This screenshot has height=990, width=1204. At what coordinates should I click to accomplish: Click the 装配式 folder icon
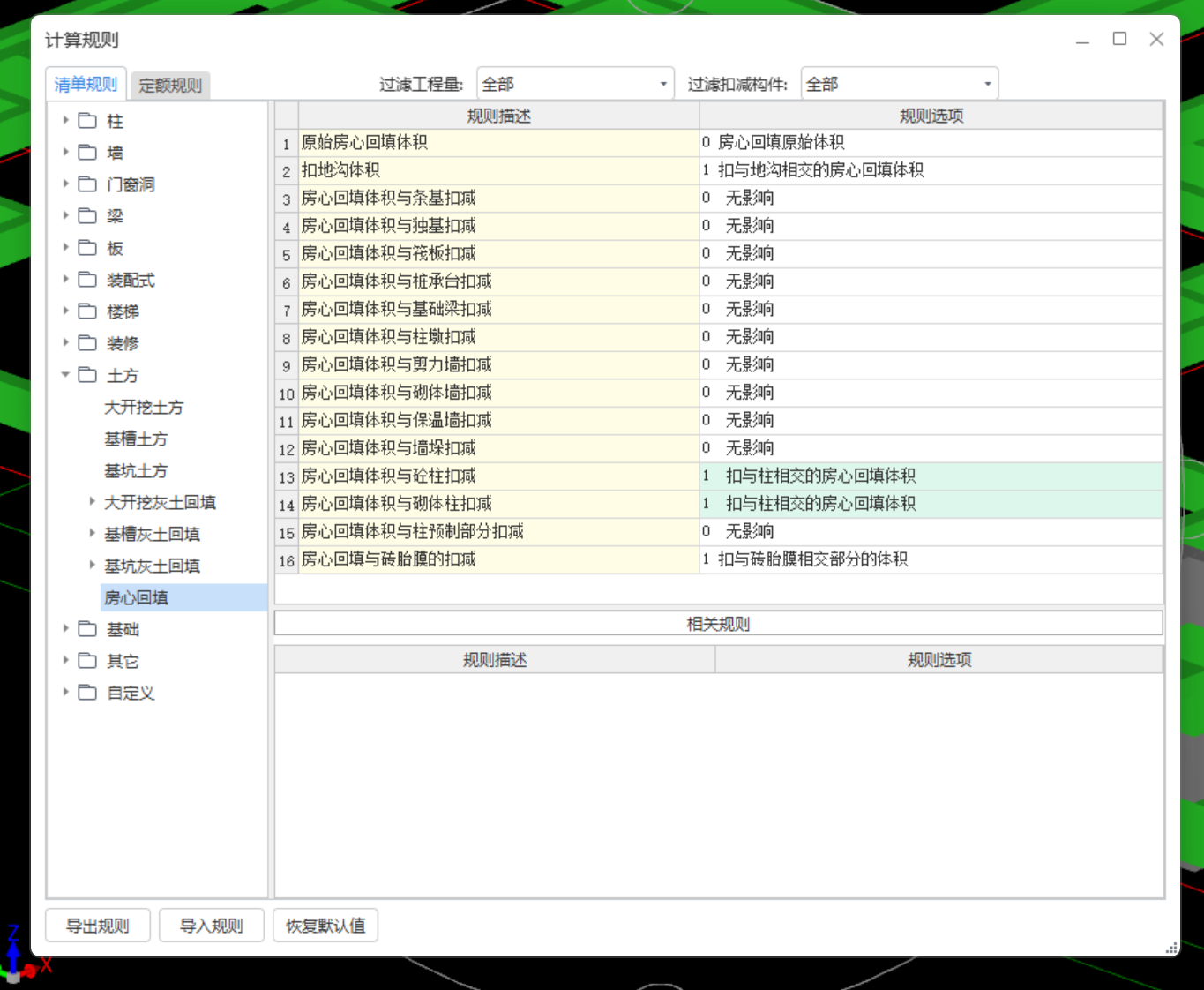point(87,280)
